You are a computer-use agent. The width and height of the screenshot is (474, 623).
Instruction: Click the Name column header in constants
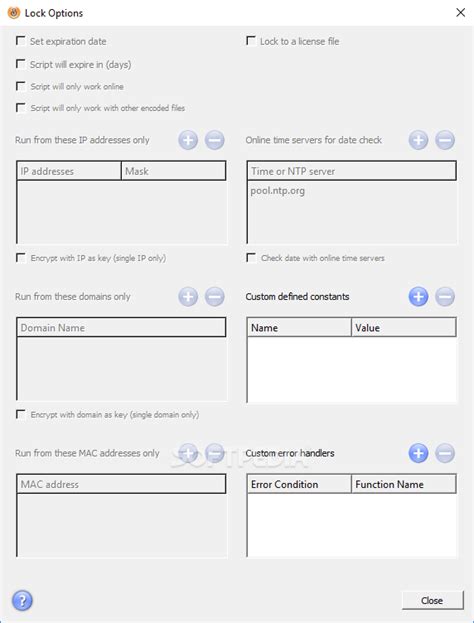(x=299, y=328)
